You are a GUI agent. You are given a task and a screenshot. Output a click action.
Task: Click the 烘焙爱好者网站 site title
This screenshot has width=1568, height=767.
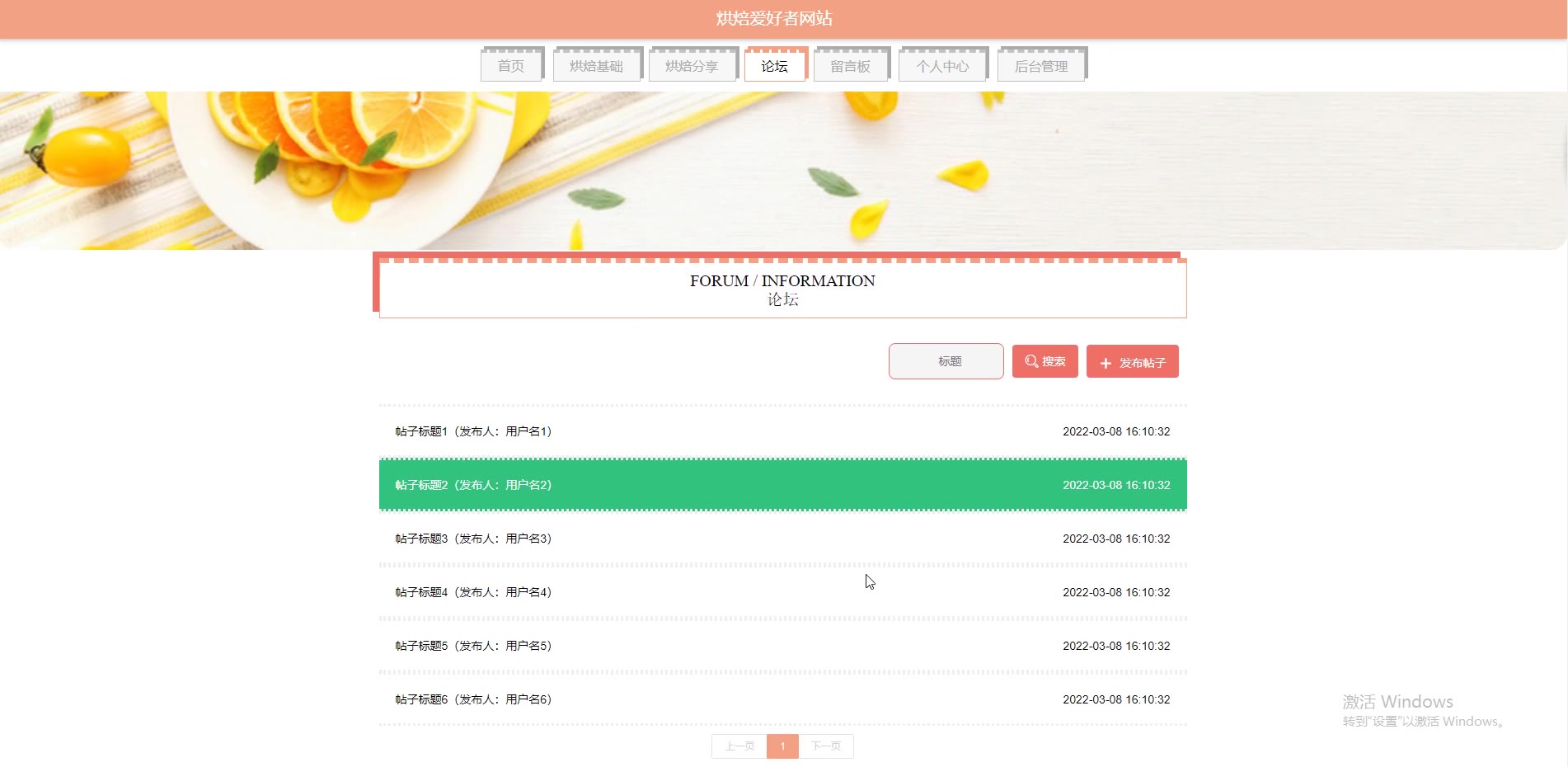(x=774, y=18)
